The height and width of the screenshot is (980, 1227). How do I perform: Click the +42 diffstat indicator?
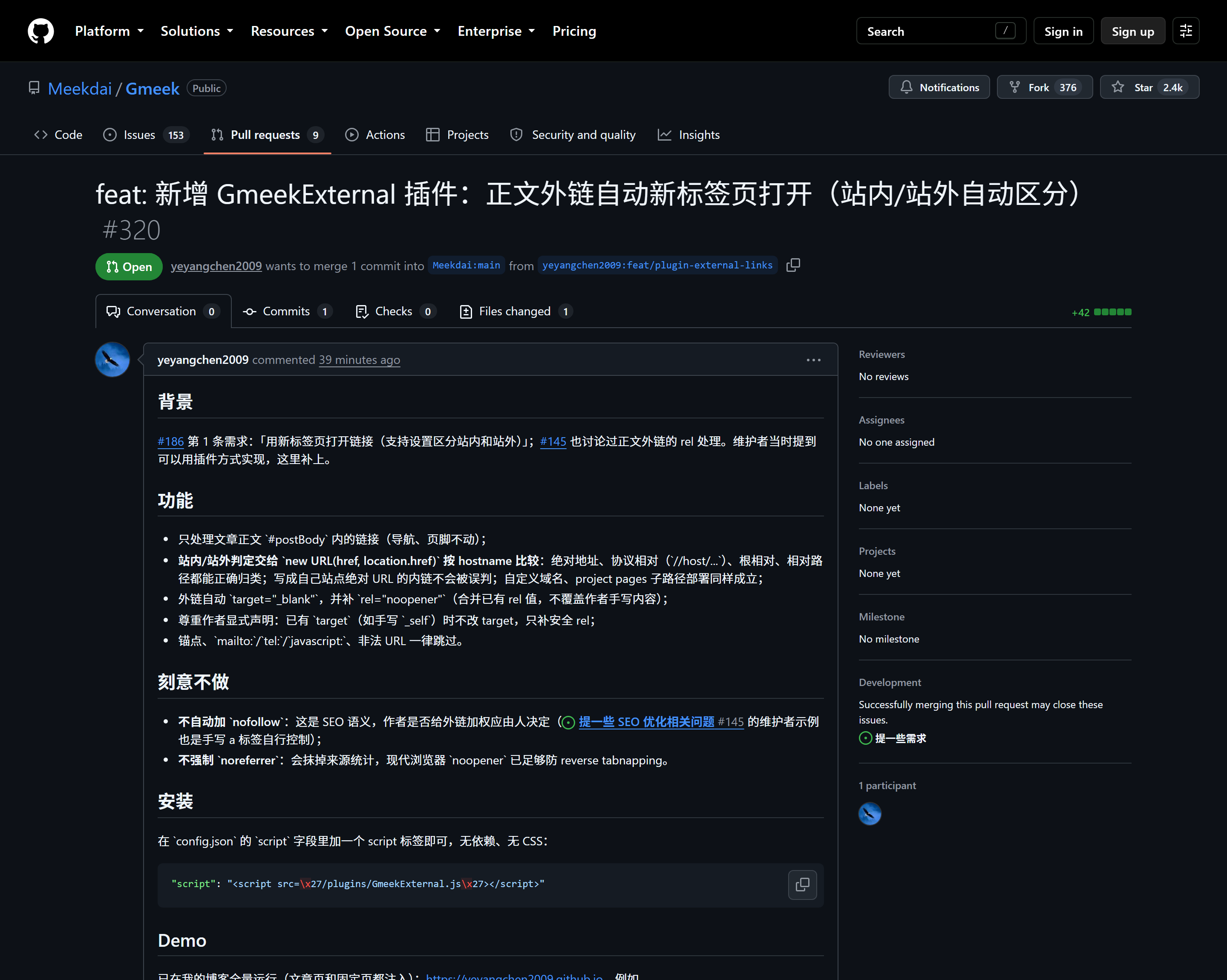point(1101,312)
